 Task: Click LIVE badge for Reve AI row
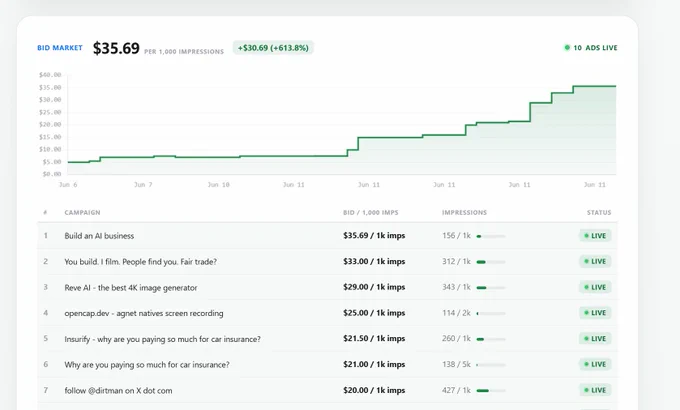tap(595, 287)
